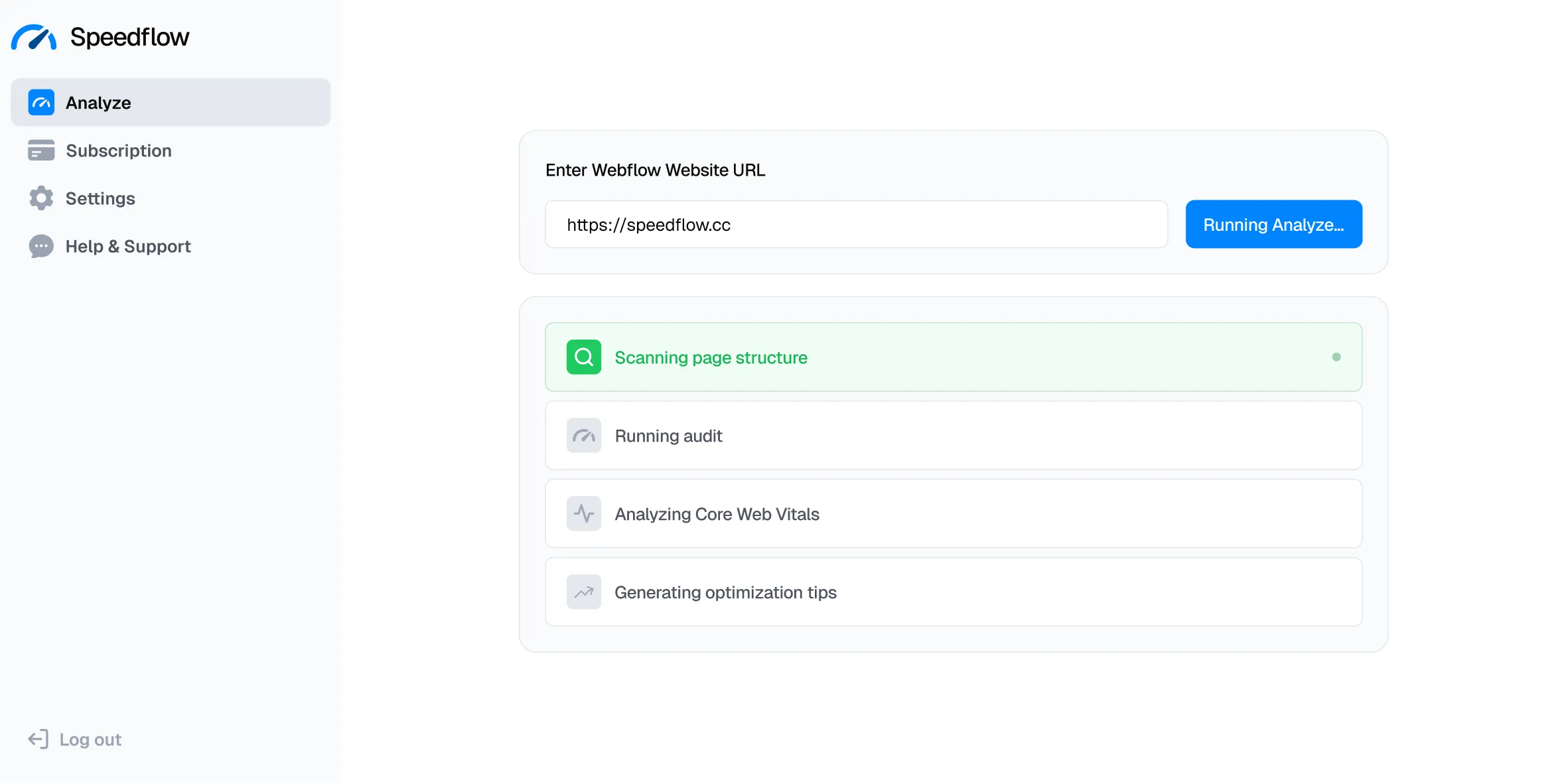
Task: Click the Log out arrow icon
Action: click(38, 738)
